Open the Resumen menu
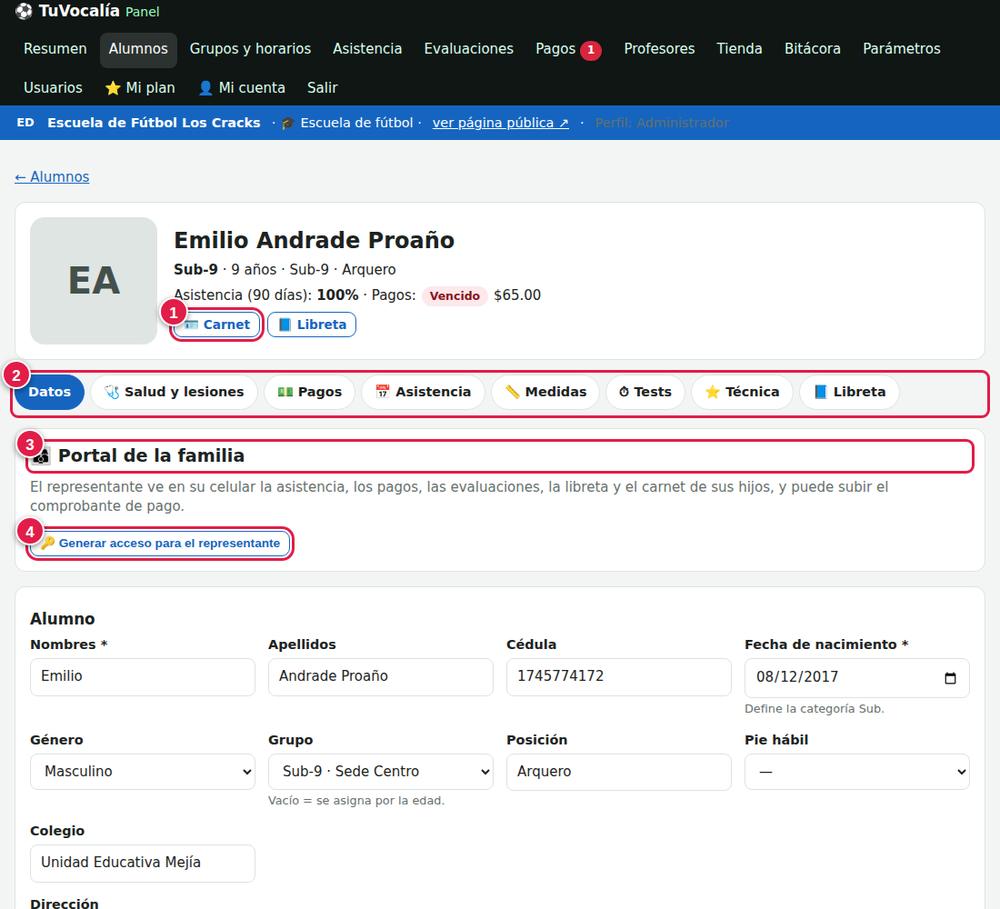This screenshot has width=1000, height=909. point(55,49)
